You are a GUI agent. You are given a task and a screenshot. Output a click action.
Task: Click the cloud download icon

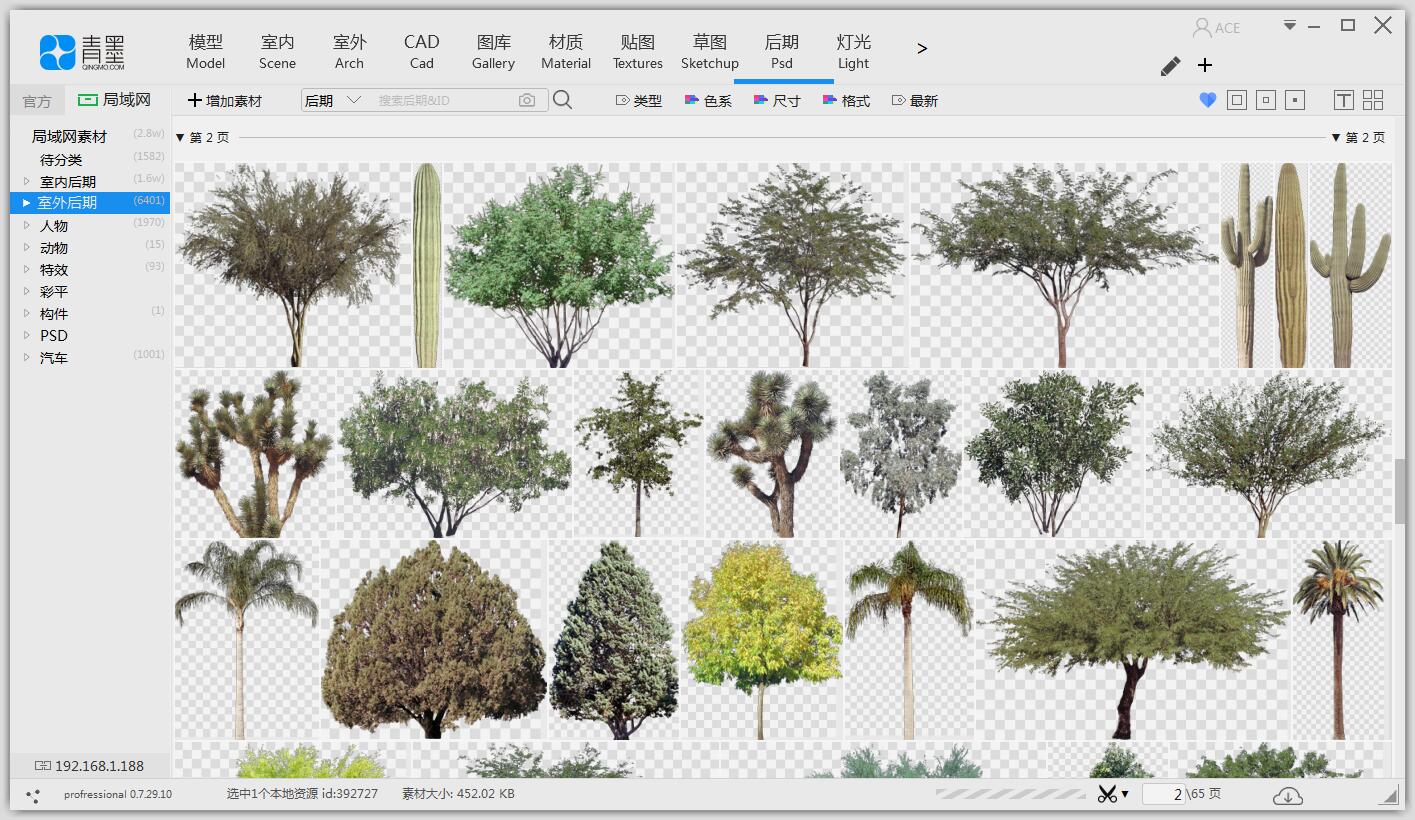click(1288, 795)
